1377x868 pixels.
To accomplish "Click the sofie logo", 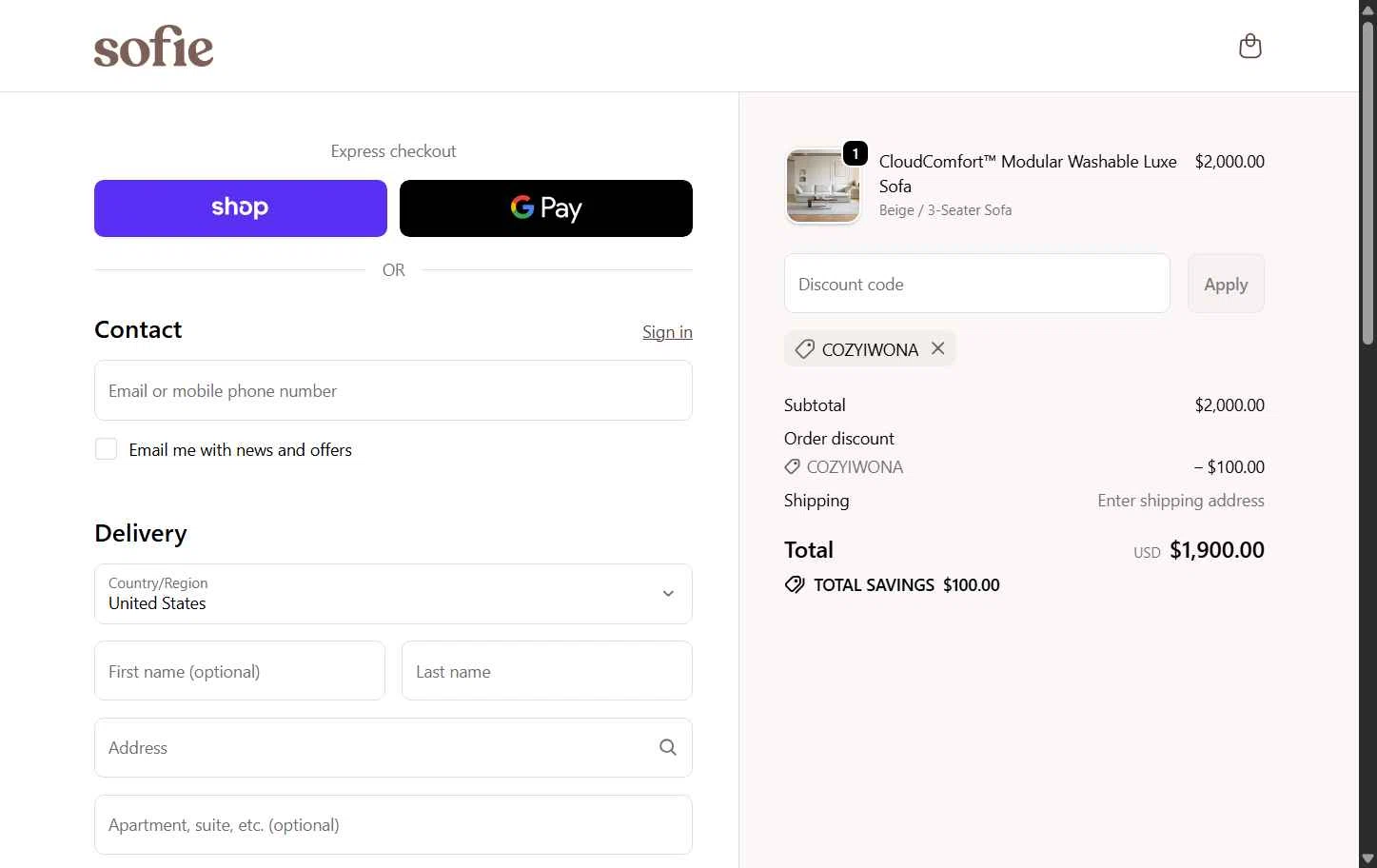I will tap(153, 47).
